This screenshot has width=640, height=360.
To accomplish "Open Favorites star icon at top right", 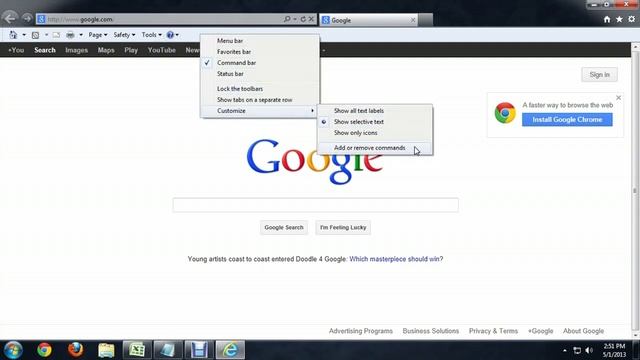I will pyautogui.click(x=619, y=19).
